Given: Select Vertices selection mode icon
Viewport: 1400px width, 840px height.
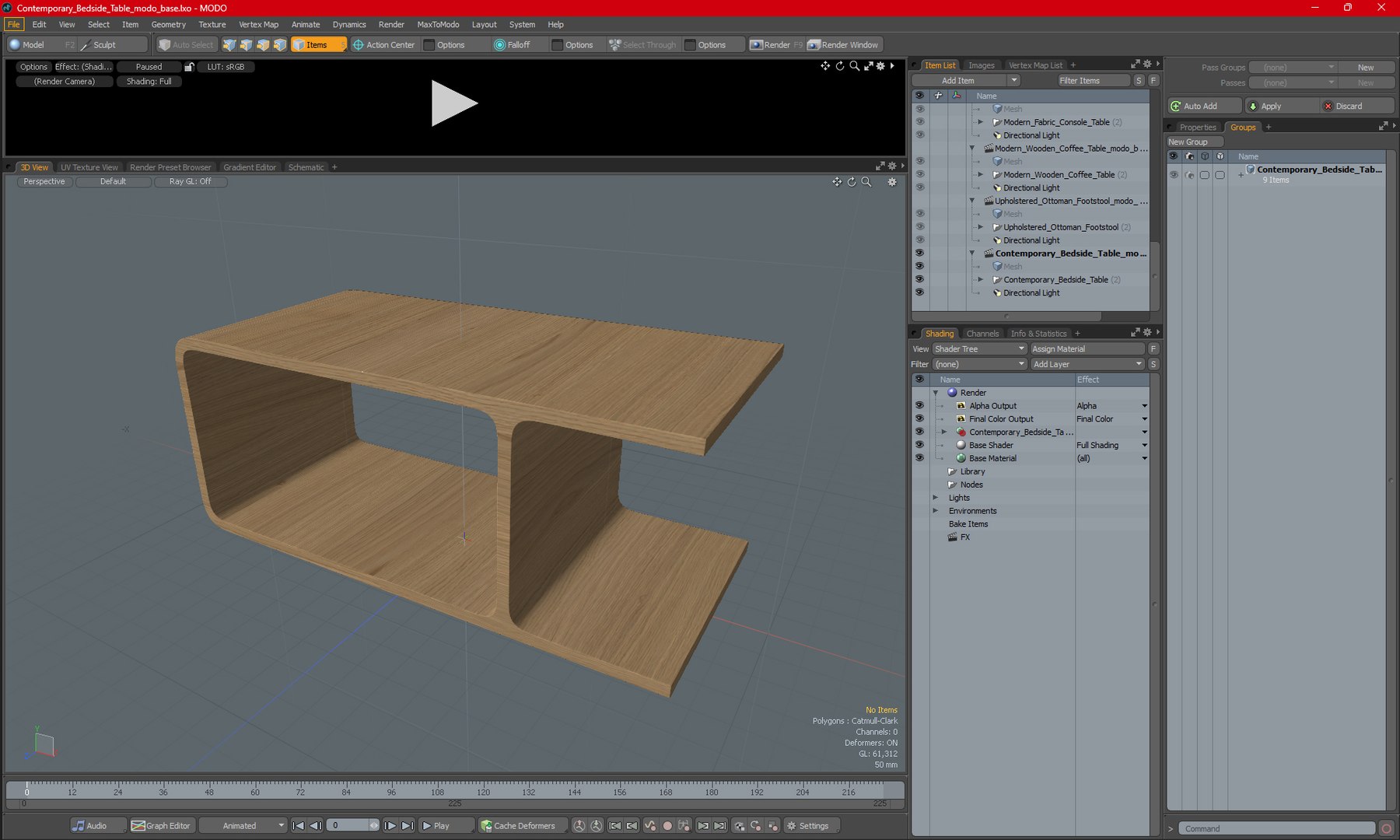Looking at the screenshot, I should (x=229, y=44).
